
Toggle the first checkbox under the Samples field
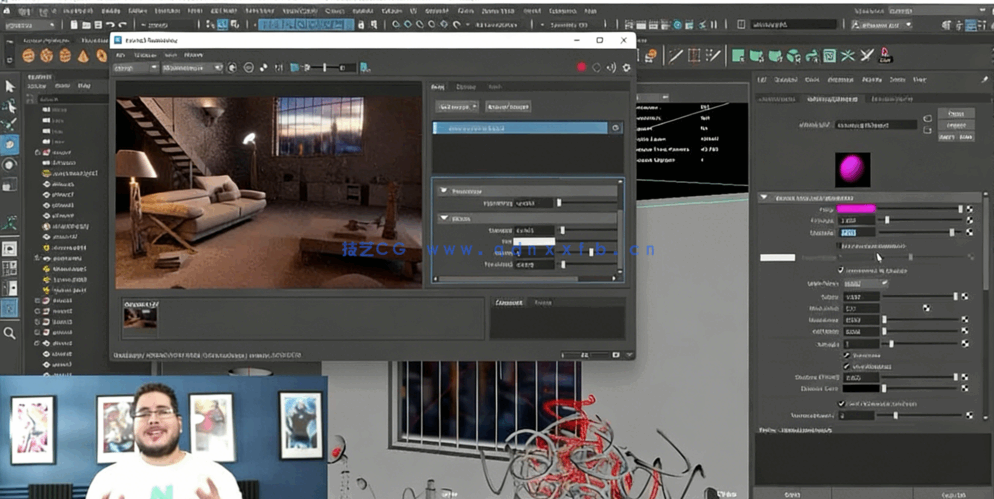coord(847,355)
